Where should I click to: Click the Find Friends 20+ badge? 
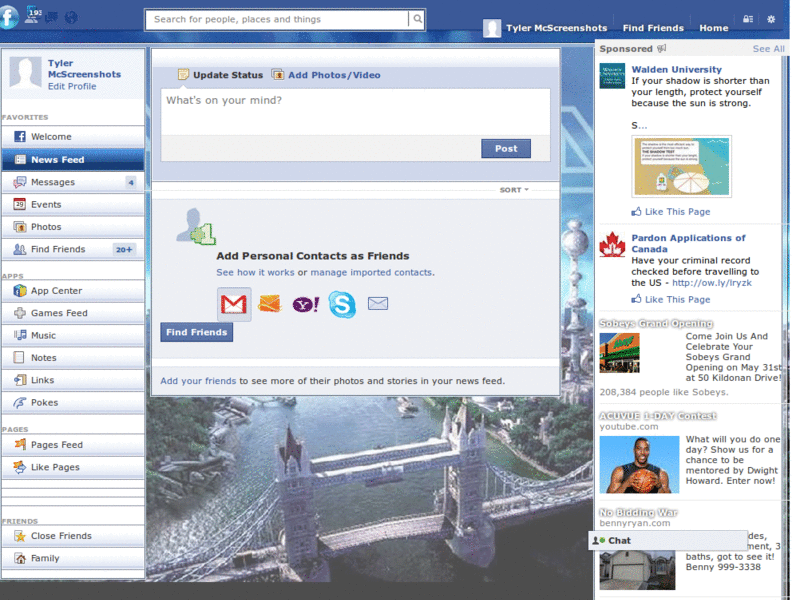(x=124, y=249)
